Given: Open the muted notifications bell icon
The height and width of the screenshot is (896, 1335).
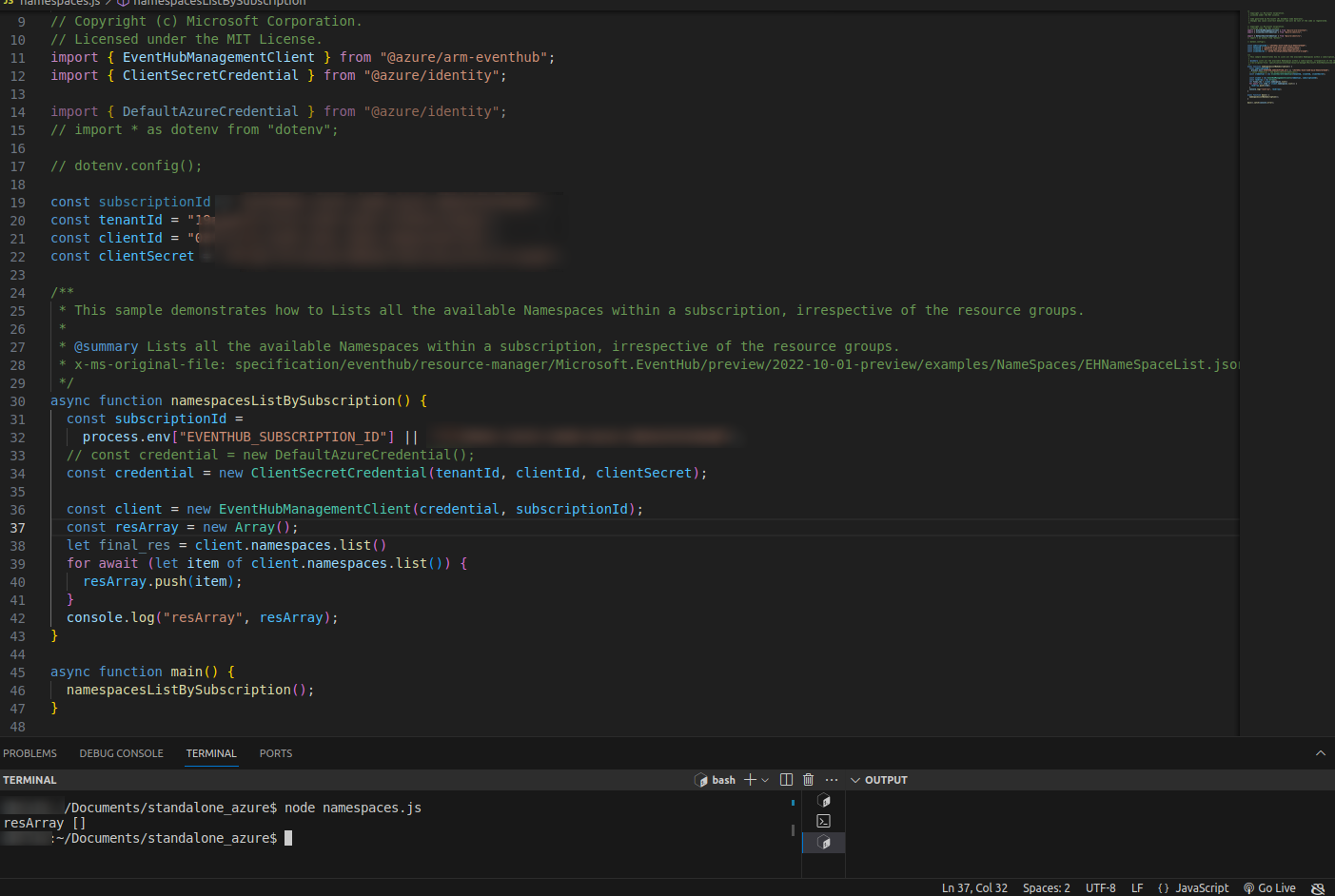Looking at the screenshot, I should [1317, 888].
